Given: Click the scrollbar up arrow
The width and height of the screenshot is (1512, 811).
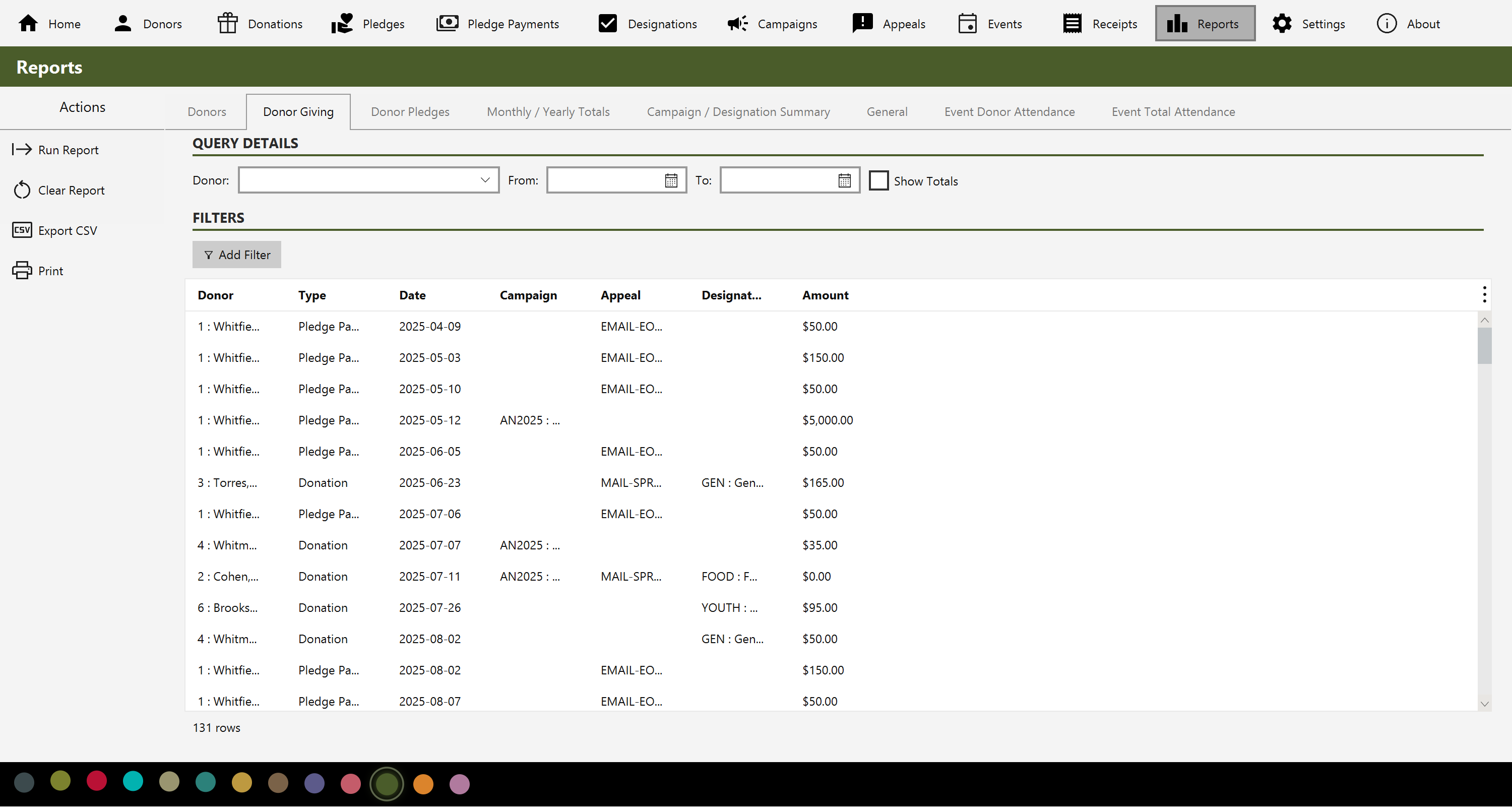Looking at the screenshot, I should click(x=1484, y=321).
